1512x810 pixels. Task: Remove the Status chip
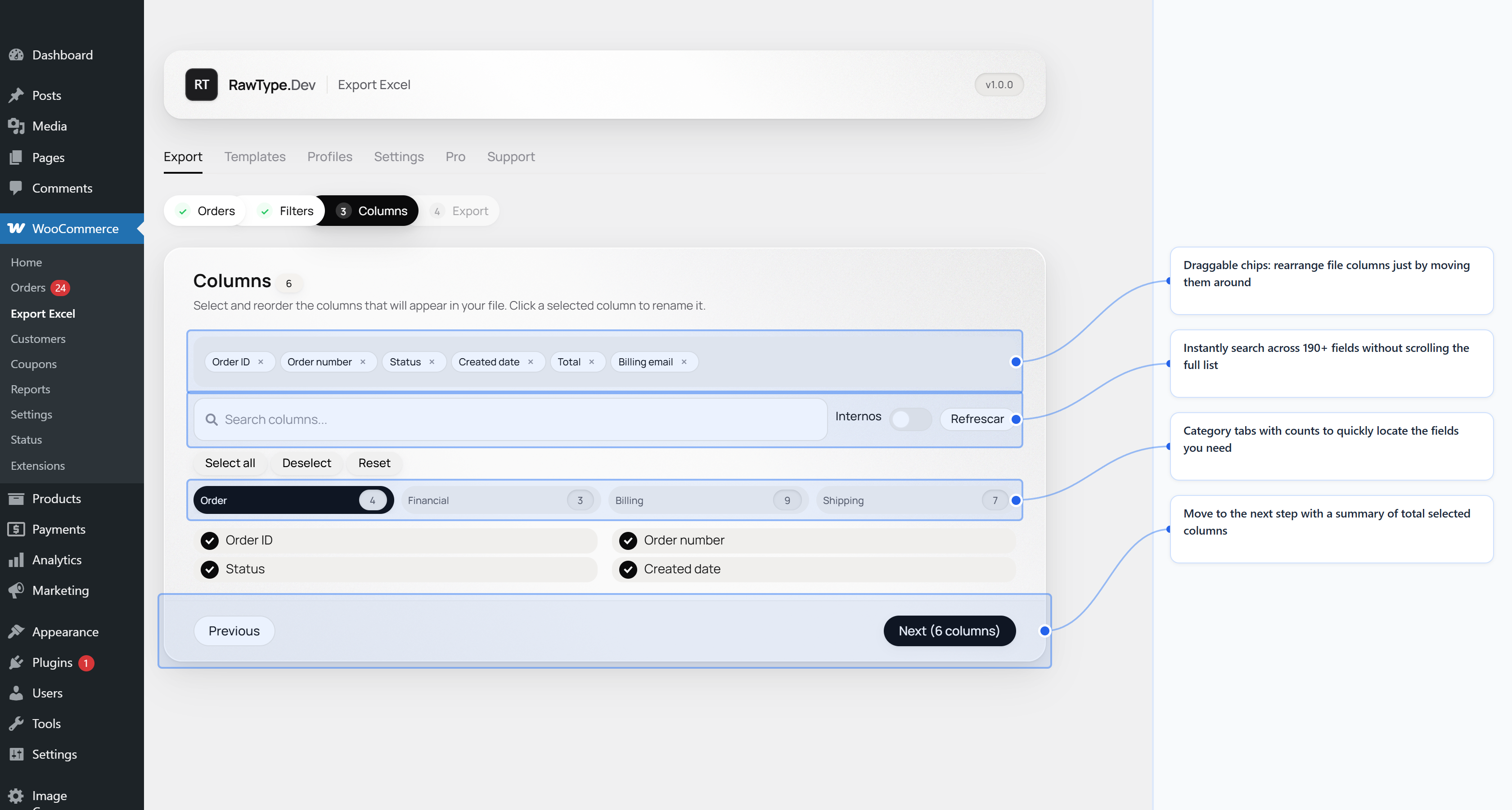point(432,361)
